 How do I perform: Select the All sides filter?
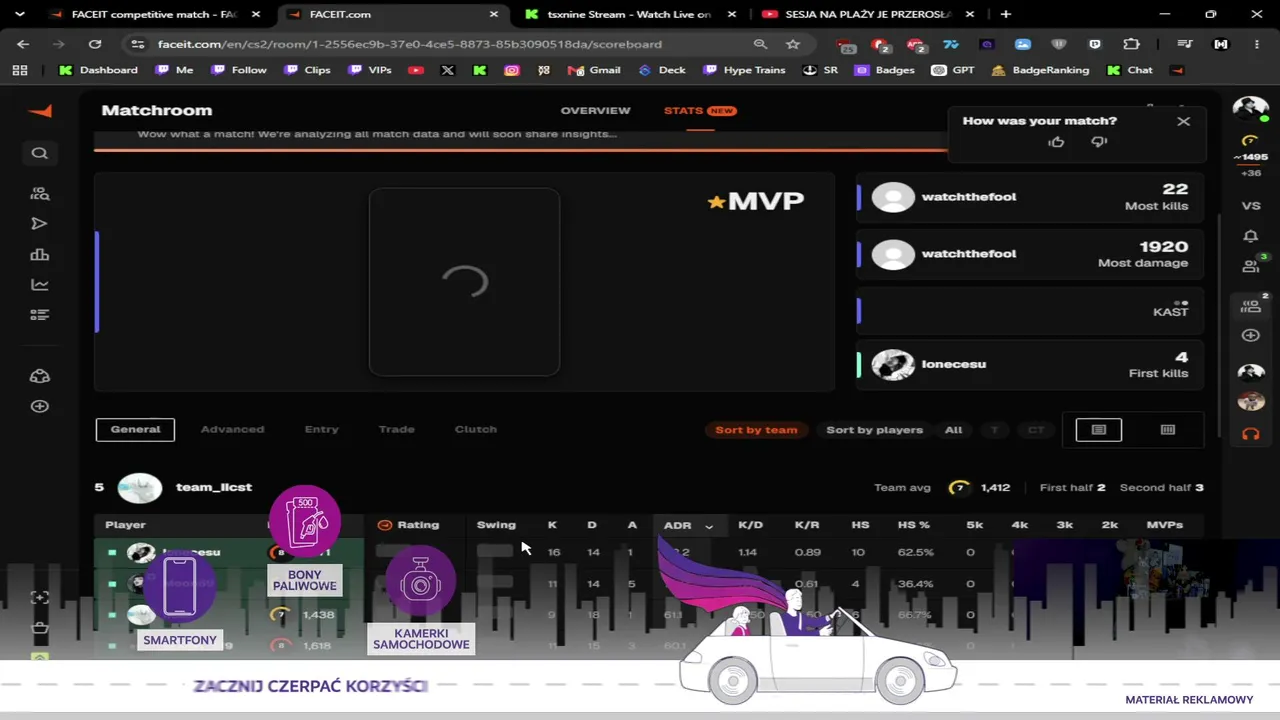(x=953, y=430)
